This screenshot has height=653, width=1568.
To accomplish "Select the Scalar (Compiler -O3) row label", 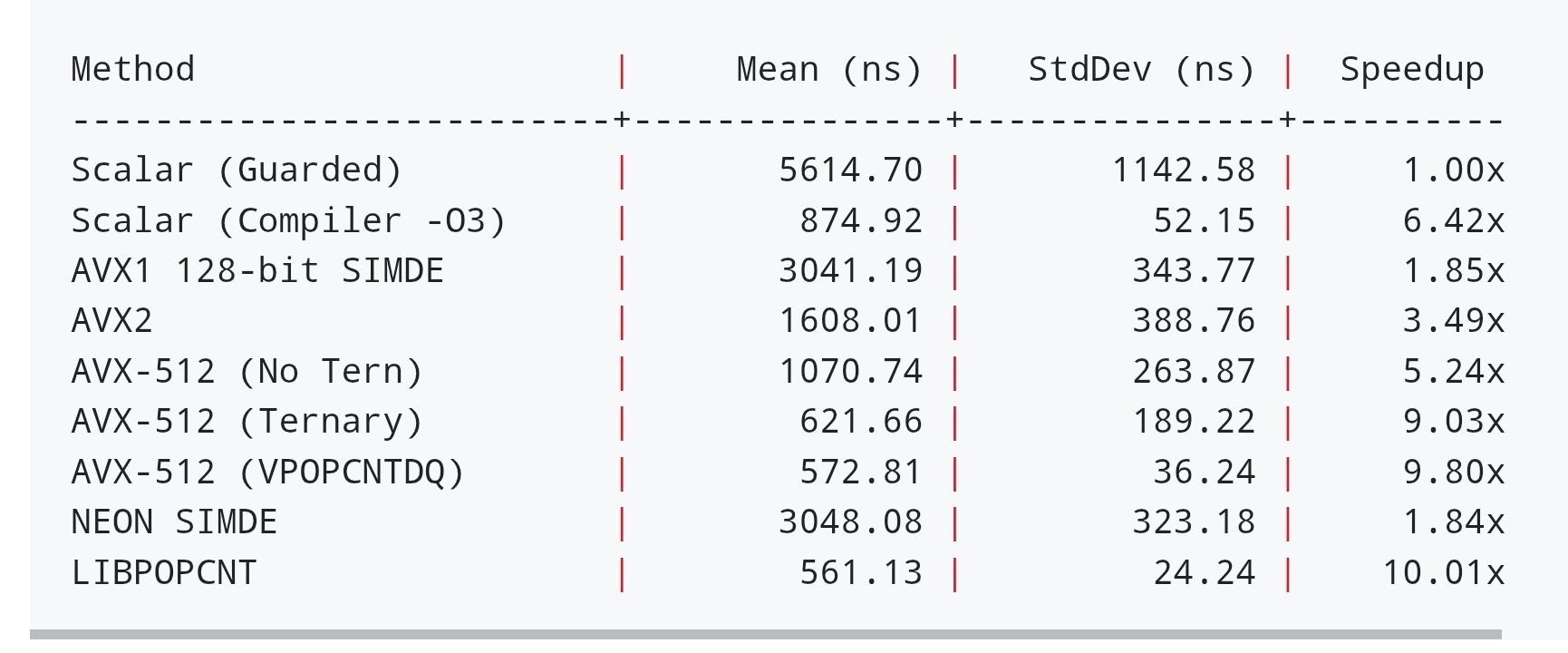I will tap(288, 221).
